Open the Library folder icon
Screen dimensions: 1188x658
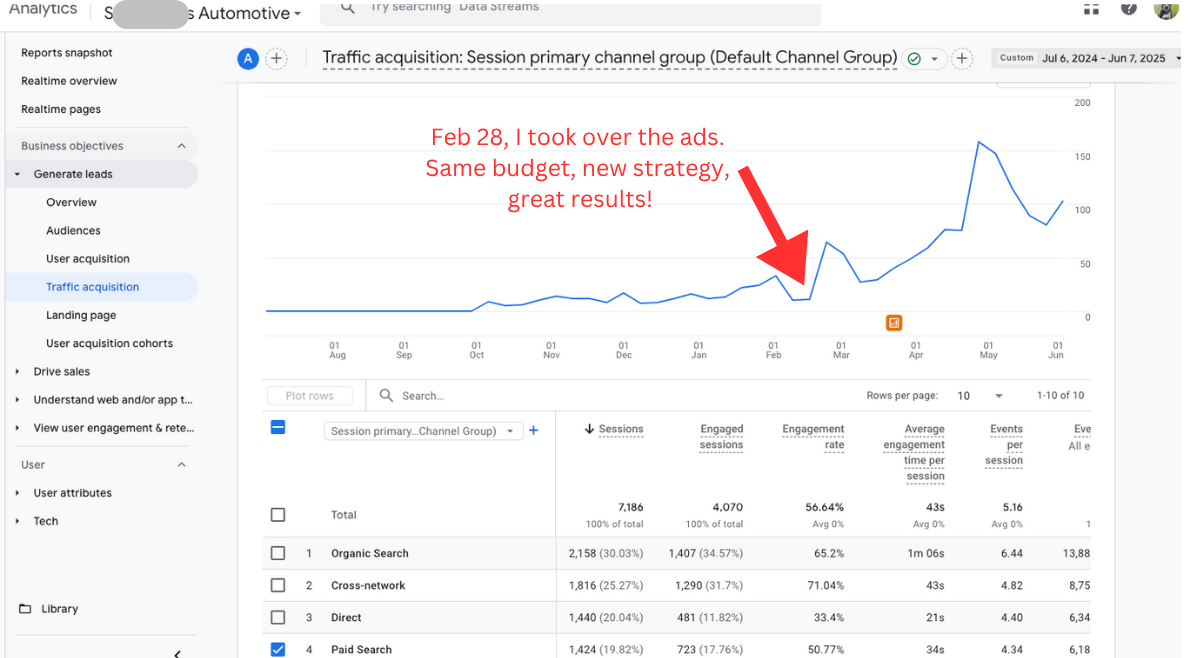(x=25, y=609)
